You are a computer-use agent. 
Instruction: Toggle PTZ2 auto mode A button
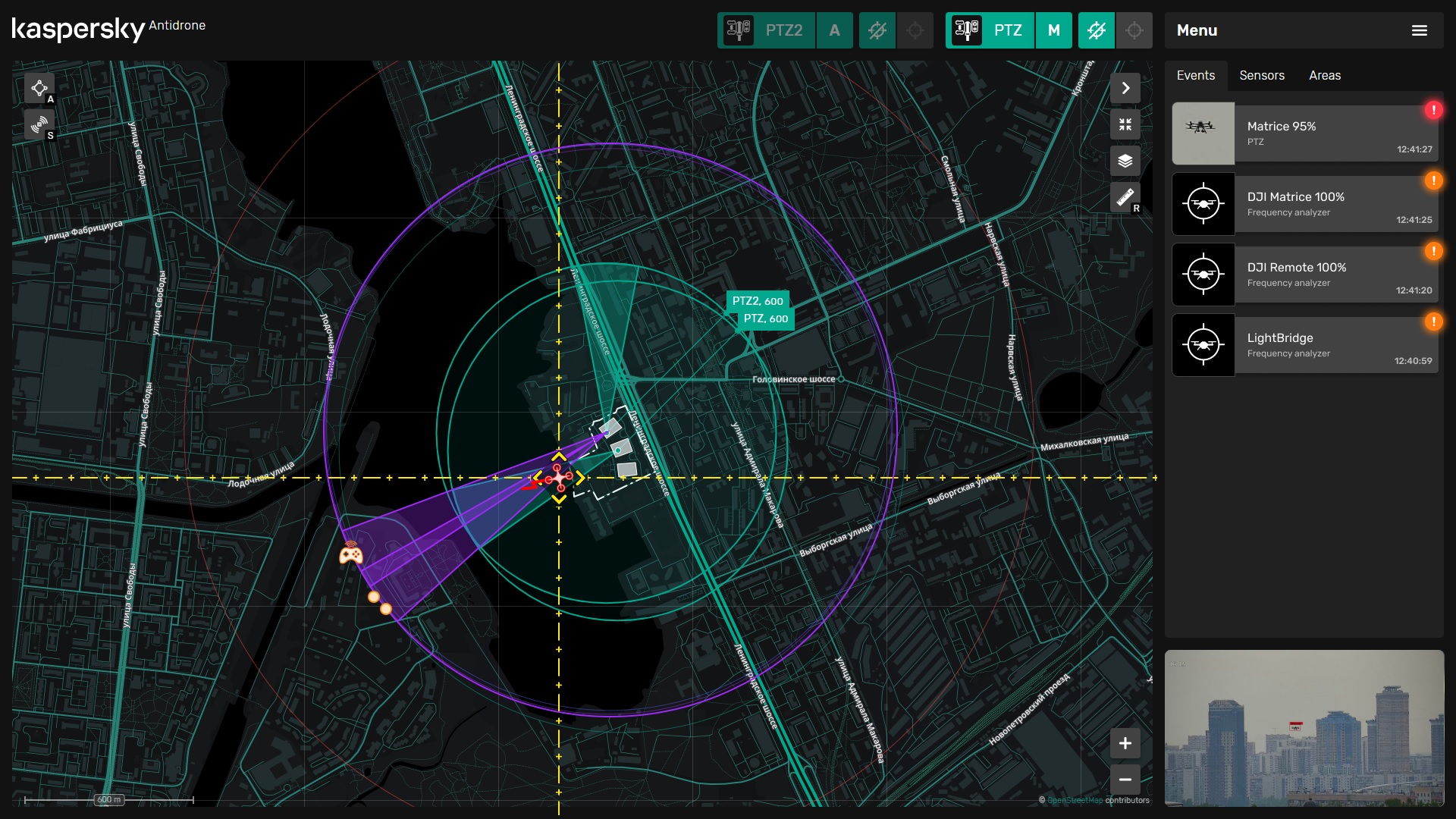[x=834, y=30]
